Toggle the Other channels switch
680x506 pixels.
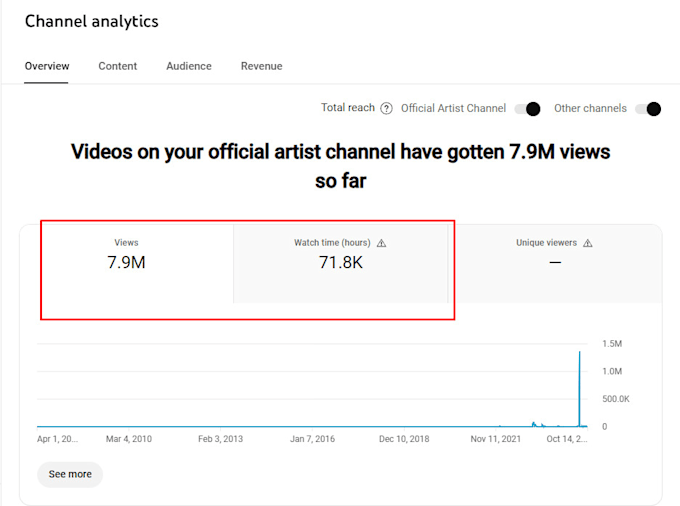click(648, 109)
